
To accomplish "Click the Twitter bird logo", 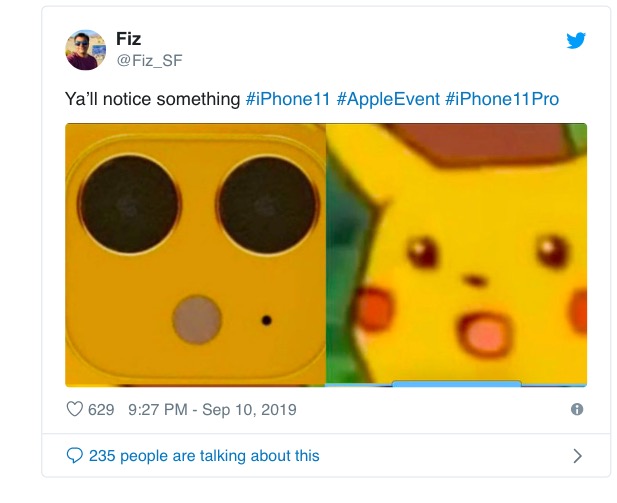I will click(576, 41).
